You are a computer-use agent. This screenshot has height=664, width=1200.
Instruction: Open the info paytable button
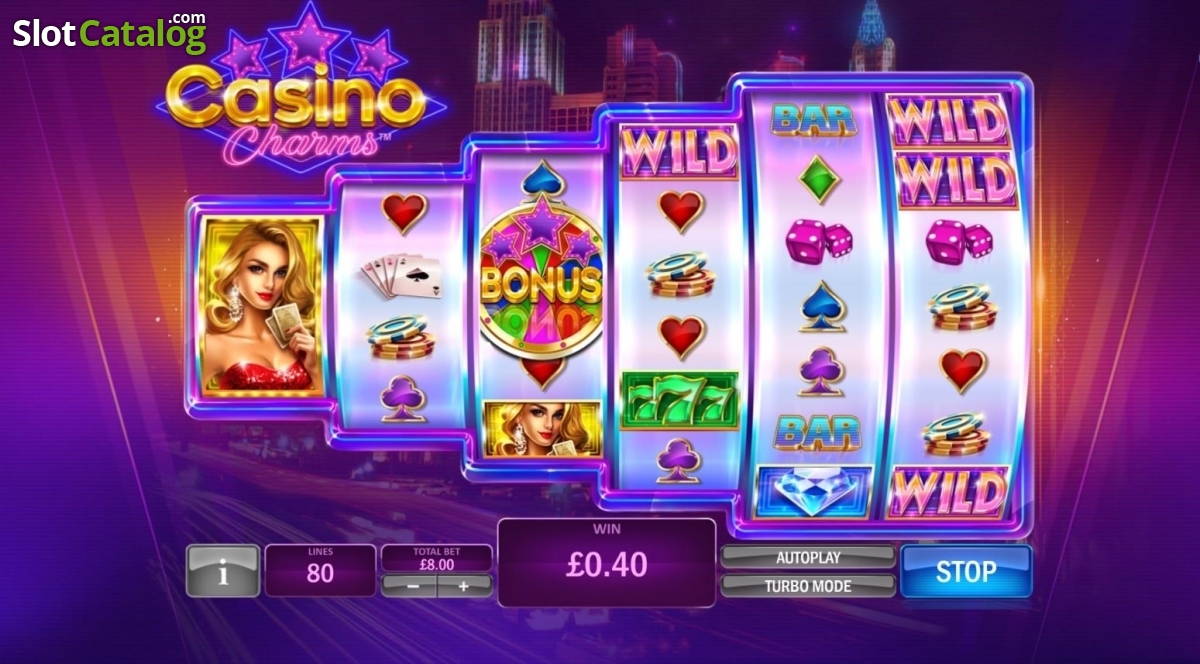pos(222,571)
